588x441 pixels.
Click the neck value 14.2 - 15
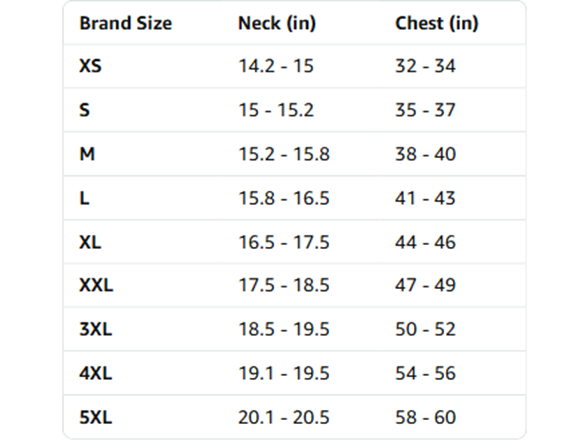[x=276, y=66]
